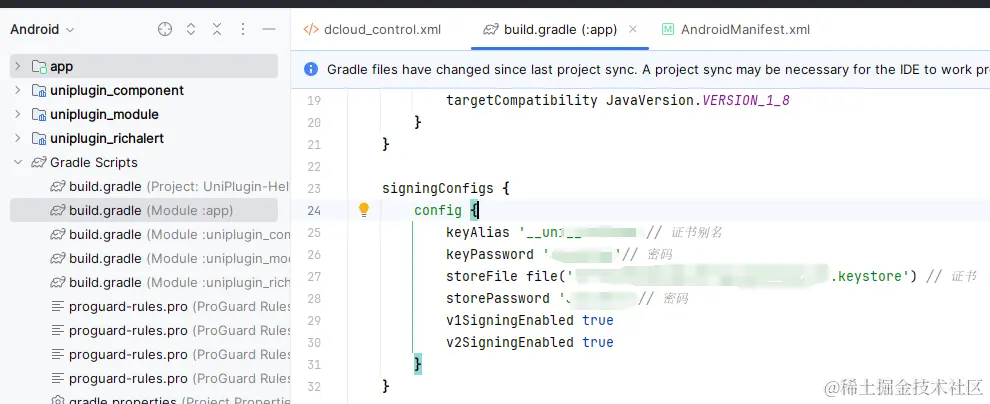Close the build.gradle (:app) tab

[x=632, y=30]
